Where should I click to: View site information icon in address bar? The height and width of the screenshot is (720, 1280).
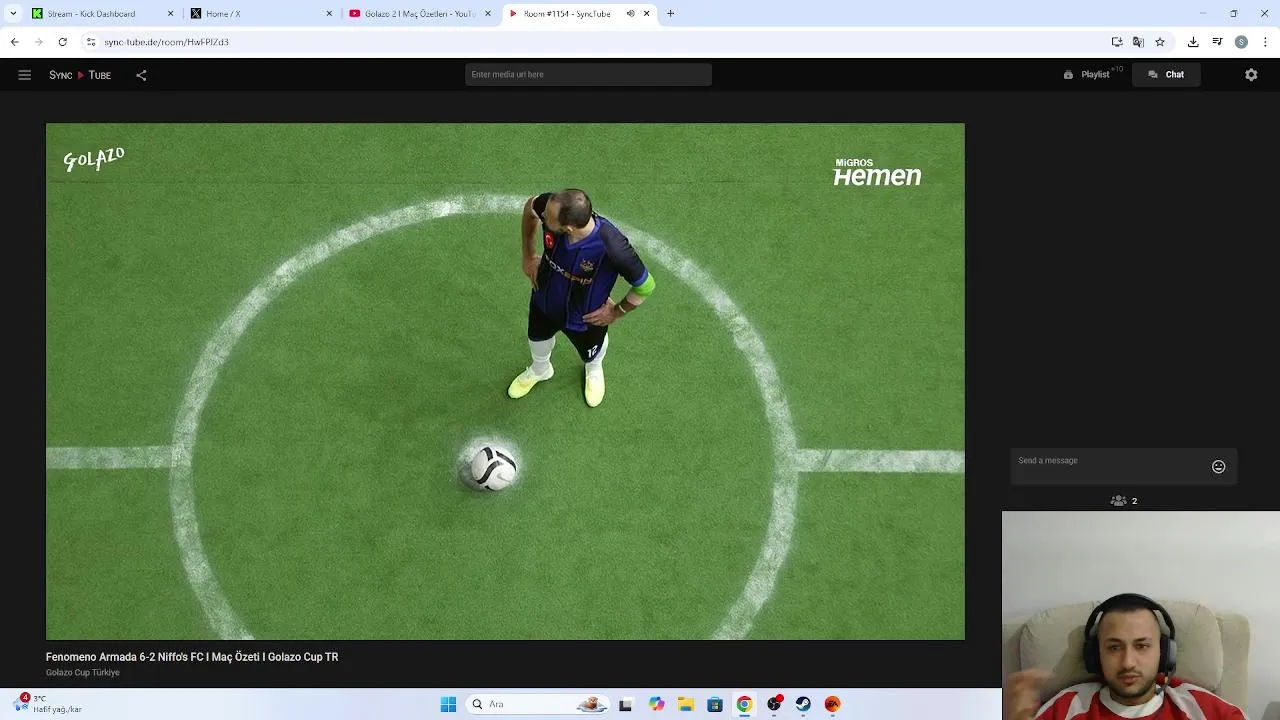tap(91, 42)
